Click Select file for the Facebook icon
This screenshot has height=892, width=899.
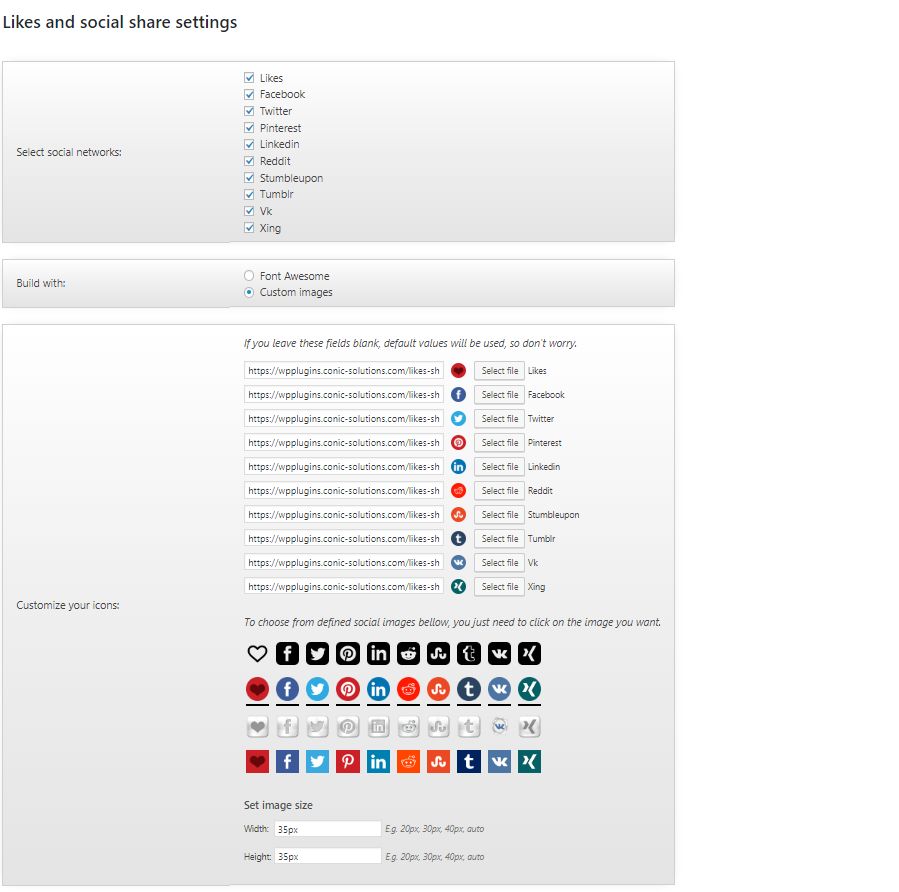(x=499, y=395)
